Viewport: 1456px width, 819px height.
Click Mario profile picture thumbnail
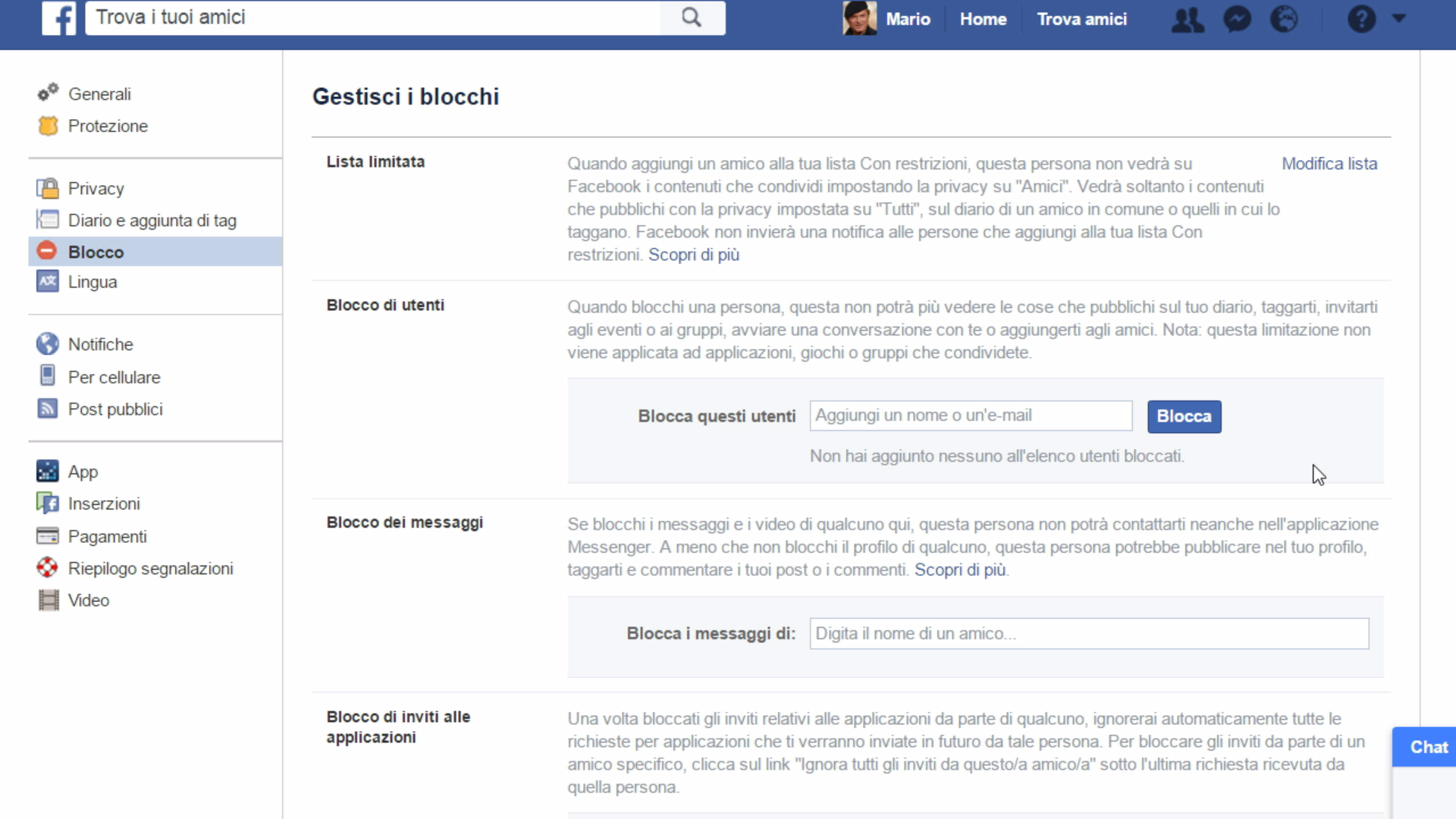pos(859,18)
